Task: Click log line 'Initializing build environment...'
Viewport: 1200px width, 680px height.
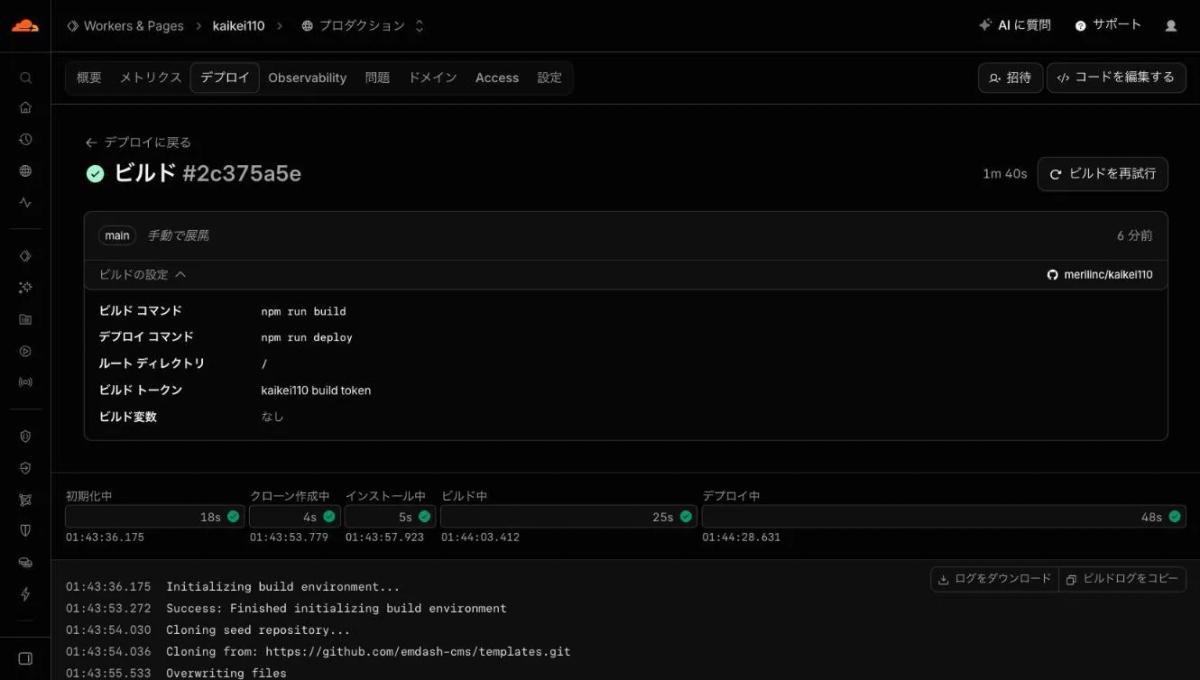Action: coord(283,587)
